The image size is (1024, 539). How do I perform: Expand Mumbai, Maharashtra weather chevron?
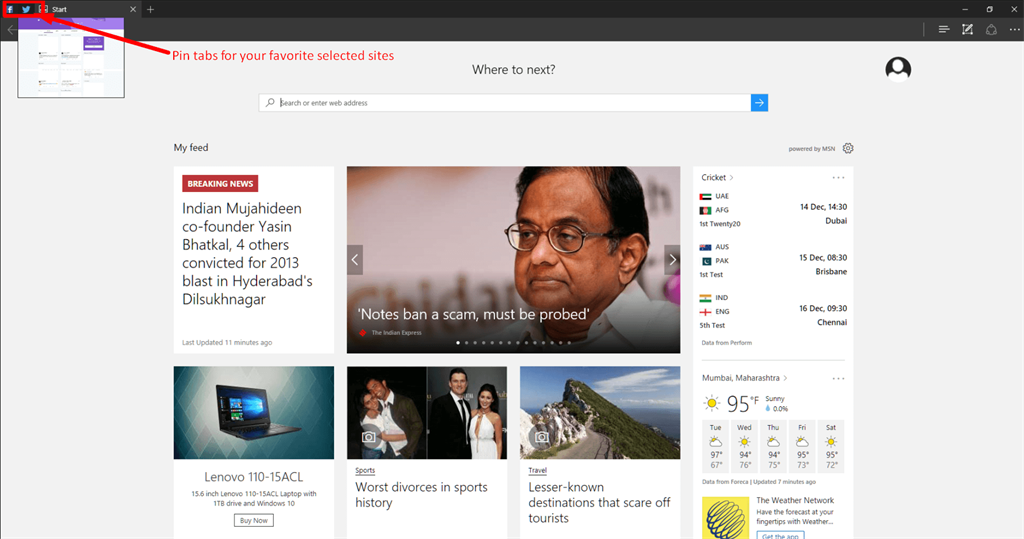pyautogui.click(x=785, y=378)
